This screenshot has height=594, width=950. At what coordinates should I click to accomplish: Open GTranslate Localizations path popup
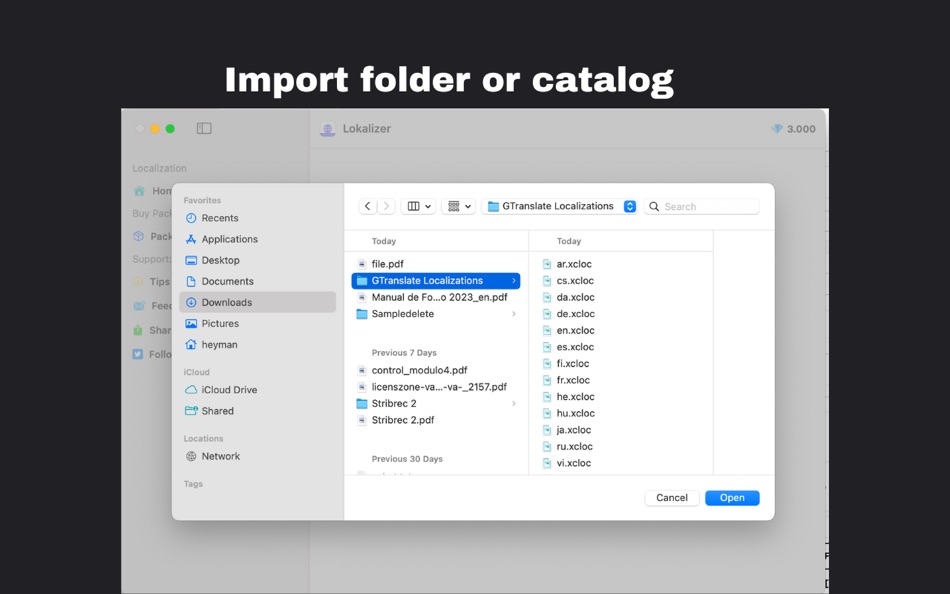click(x=561, y=206)
